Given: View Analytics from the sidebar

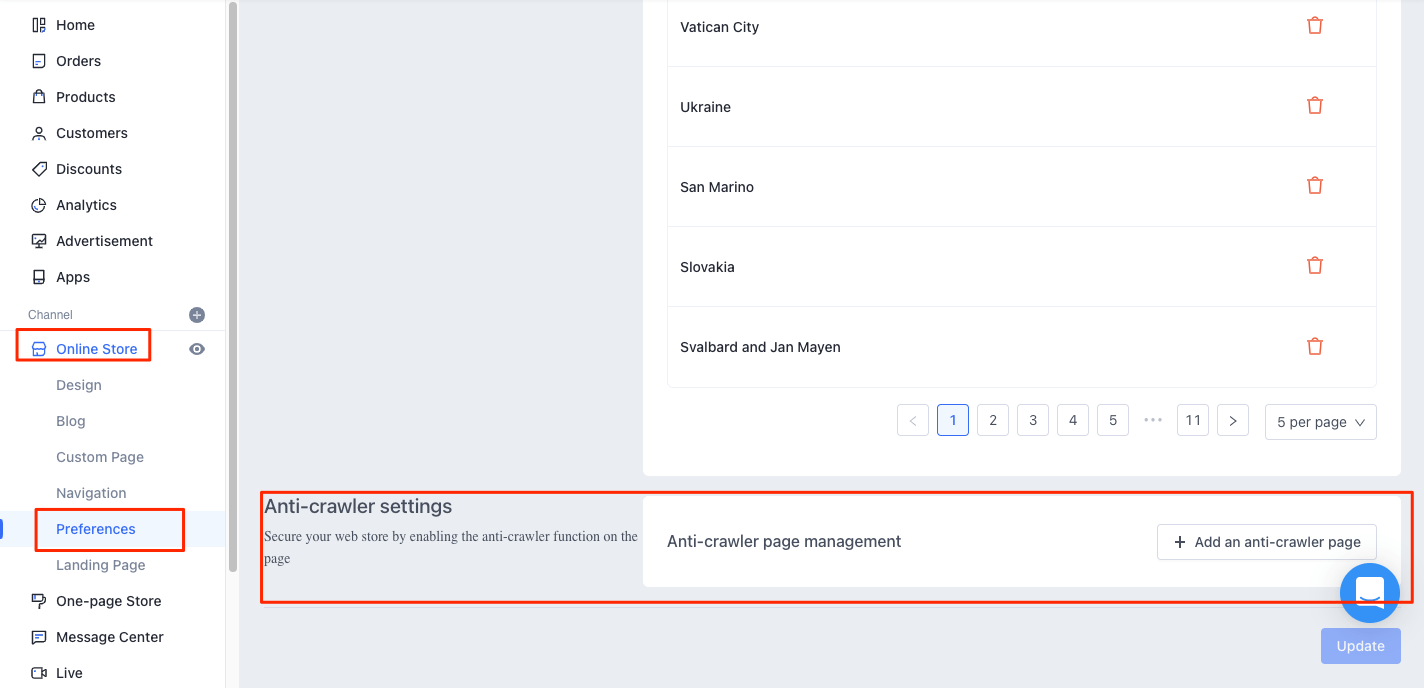Looking at the screenshot, I should [85, 204].
